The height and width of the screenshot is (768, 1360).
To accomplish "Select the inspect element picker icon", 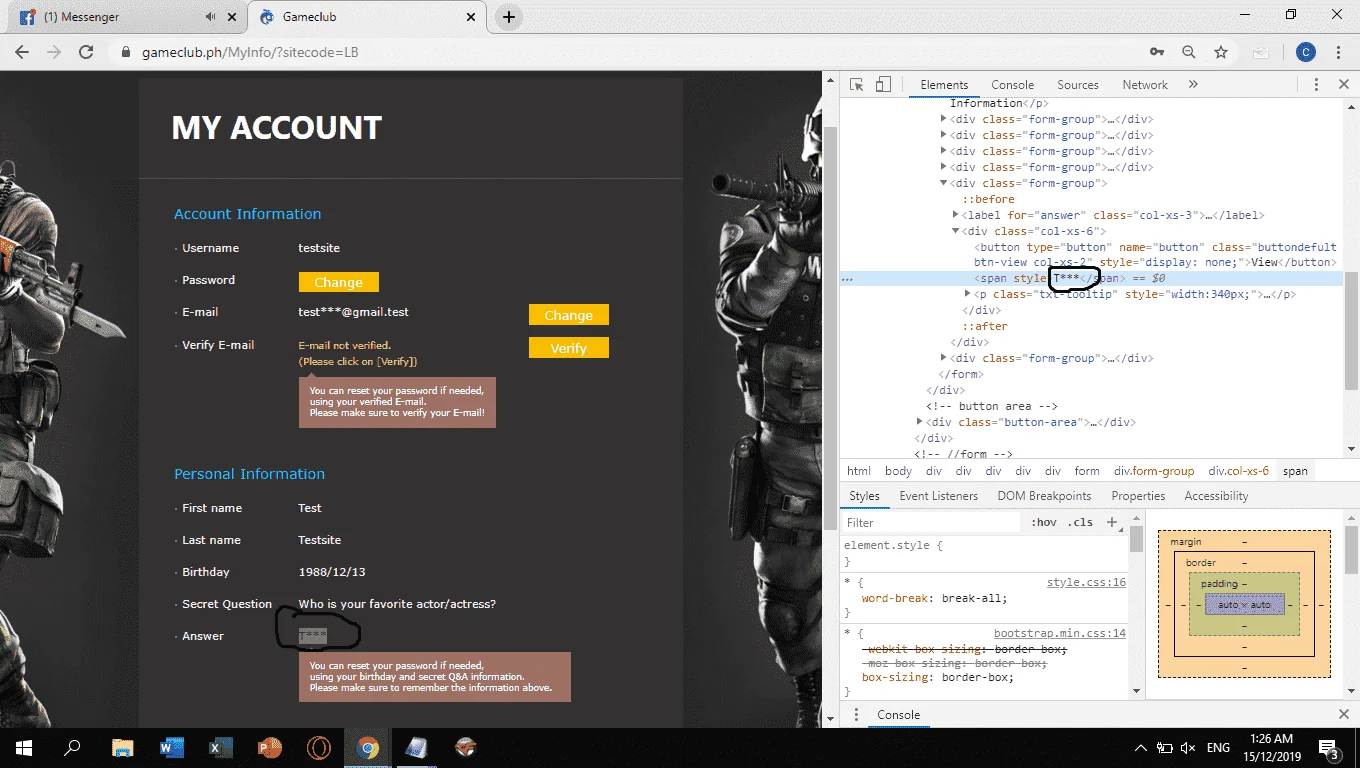I will 857,85.
